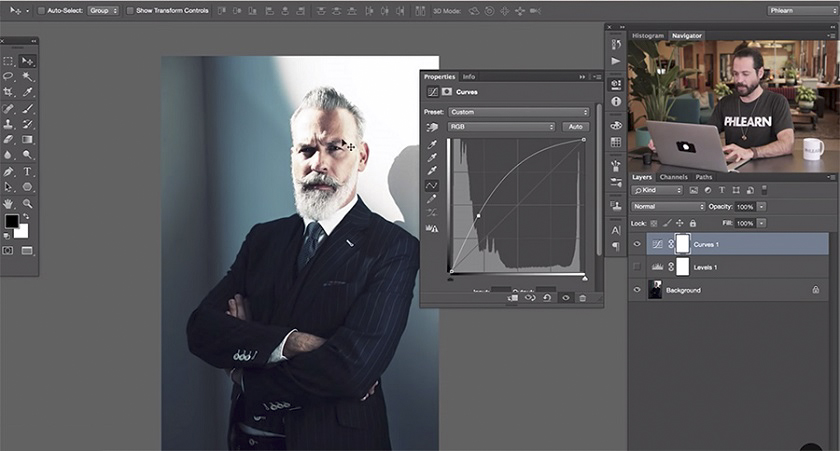The height and width of the screenshot is (451, 840).
Task: Click the lock all icon in Layers
Action: tap(694, 223)
